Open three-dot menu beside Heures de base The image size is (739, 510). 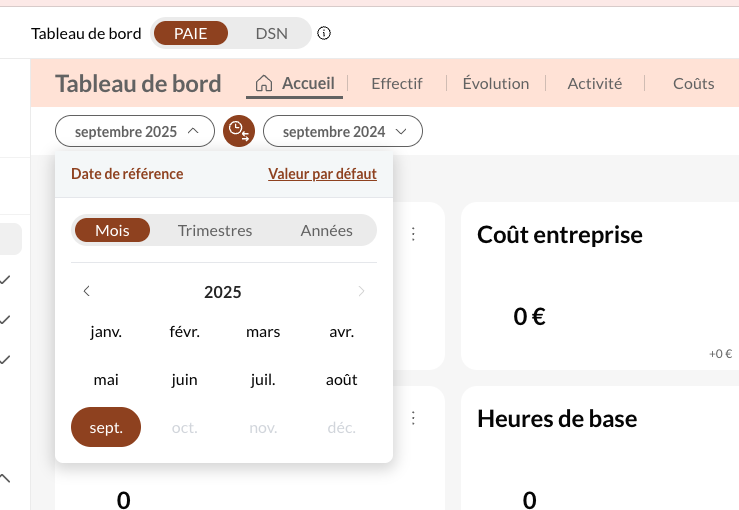click(413, 417)
